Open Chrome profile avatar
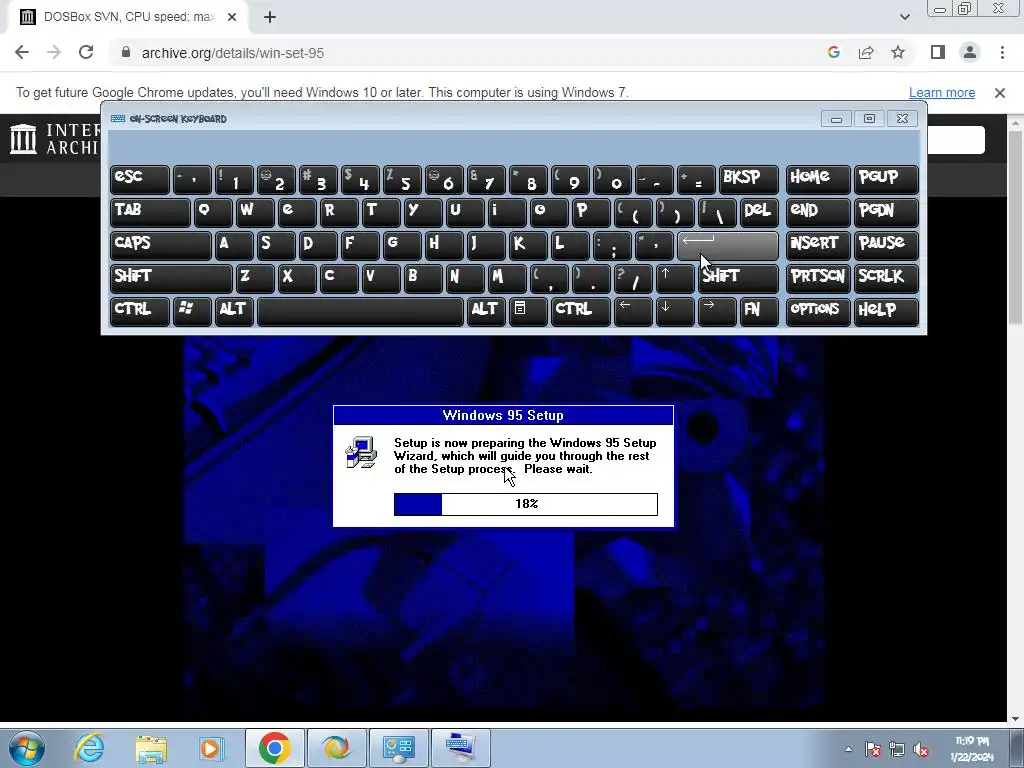This screenshot has width=1024, height=768. (x=970, y=52)
